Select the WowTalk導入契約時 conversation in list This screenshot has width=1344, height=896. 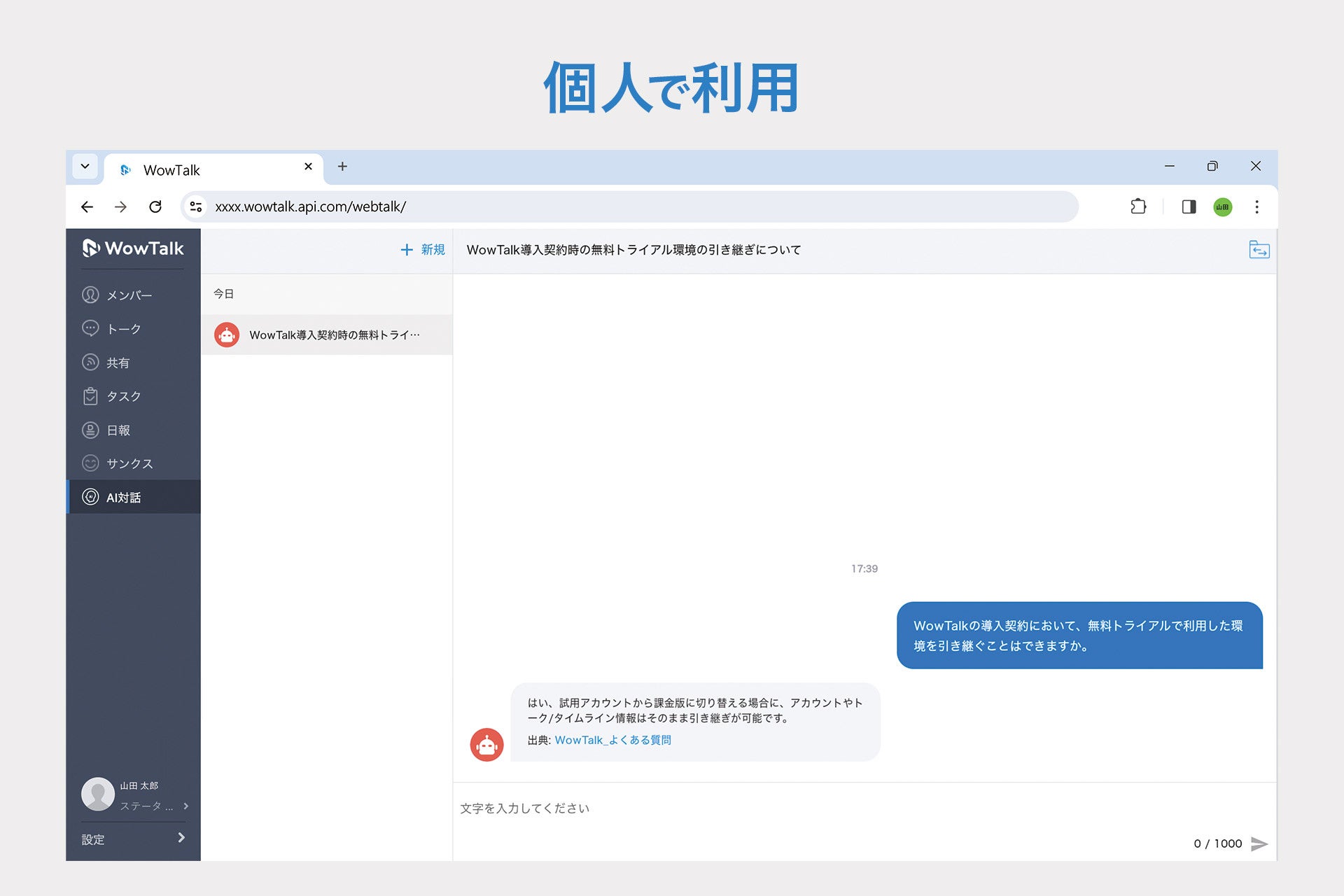point(326,335)
